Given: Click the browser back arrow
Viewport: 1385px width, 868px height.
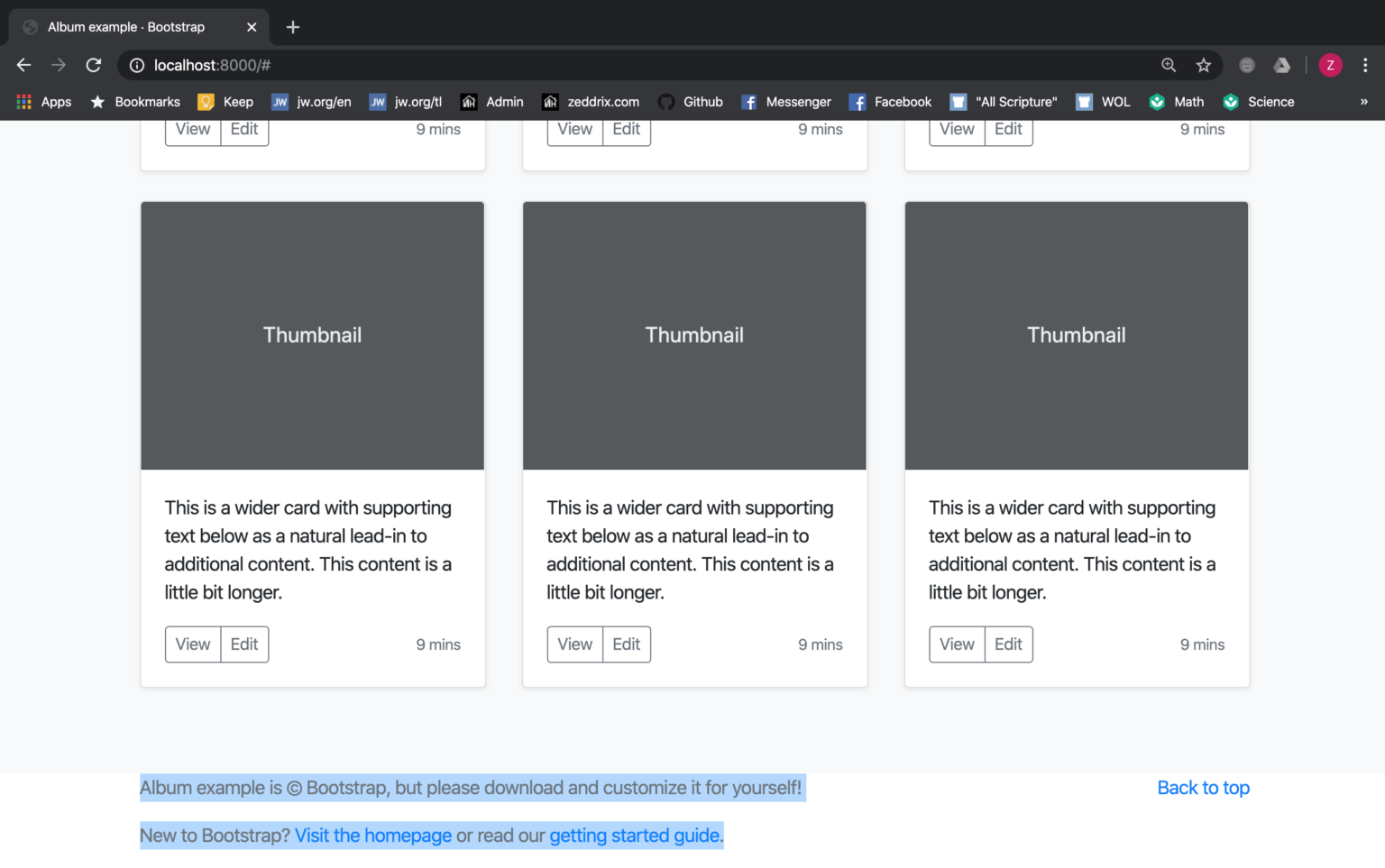Looking at the screenshot, I should (x=24, y=65).
